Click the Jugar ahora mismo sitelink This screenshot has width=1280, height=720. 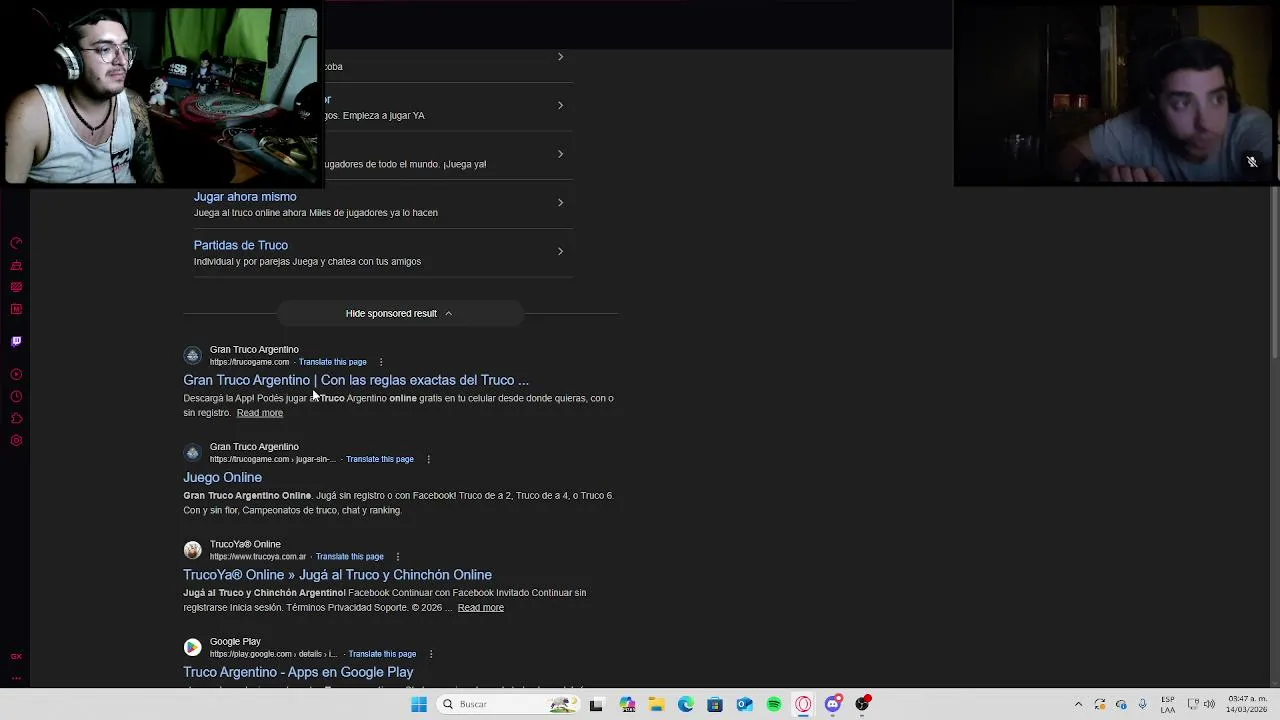(x=245, y=197)
